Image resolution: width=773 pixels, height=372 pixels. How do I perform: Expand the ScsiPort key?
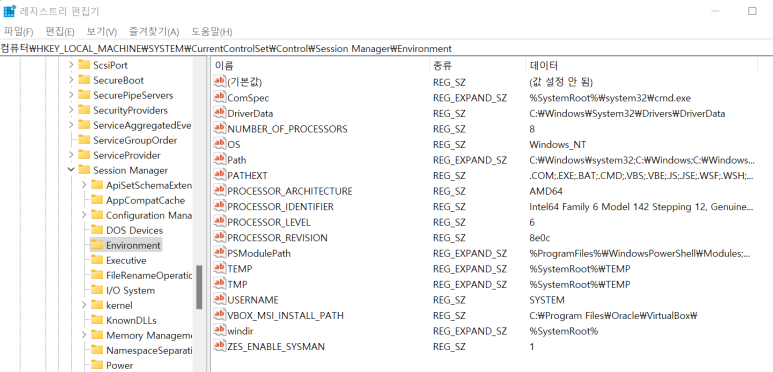(71, 65)
